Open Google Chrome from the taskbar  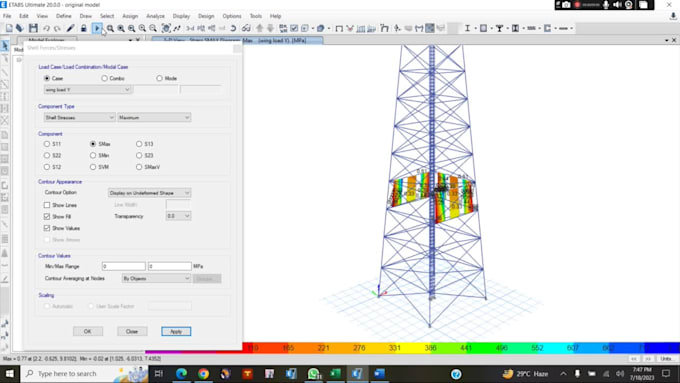click(x=203, y=373)
